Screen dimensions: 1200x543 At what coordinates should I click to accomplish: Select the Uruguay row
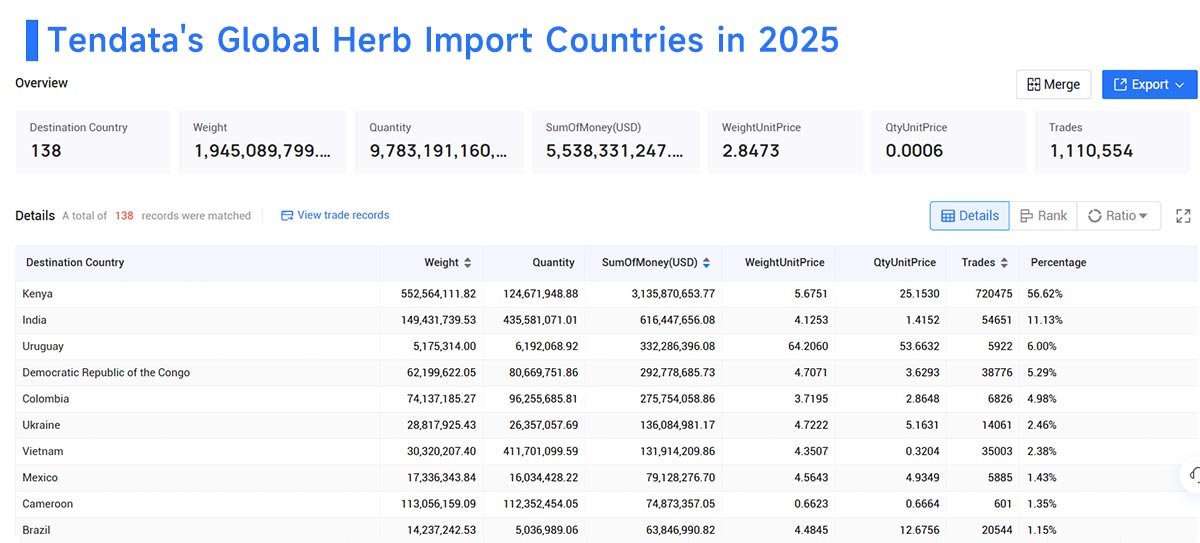tap(607, 346)
